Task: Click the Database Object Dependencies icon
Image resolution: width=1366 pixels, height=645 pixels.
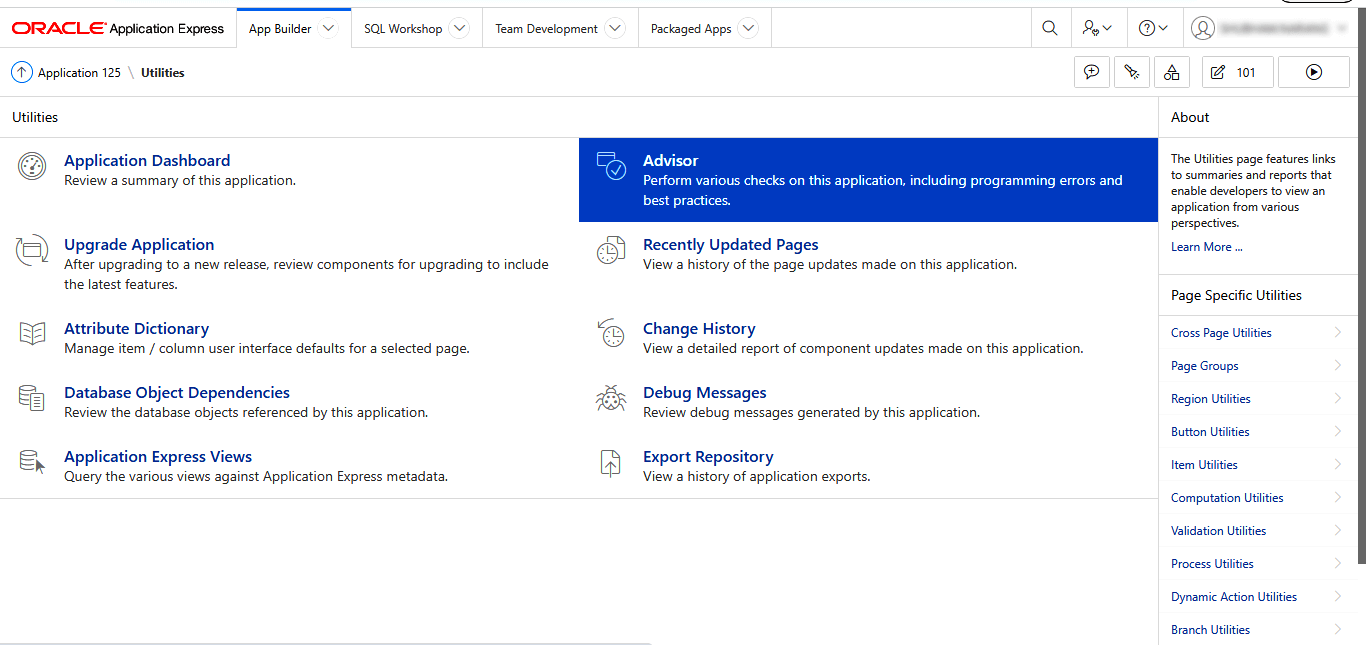Action: click(x=32, y=397)
